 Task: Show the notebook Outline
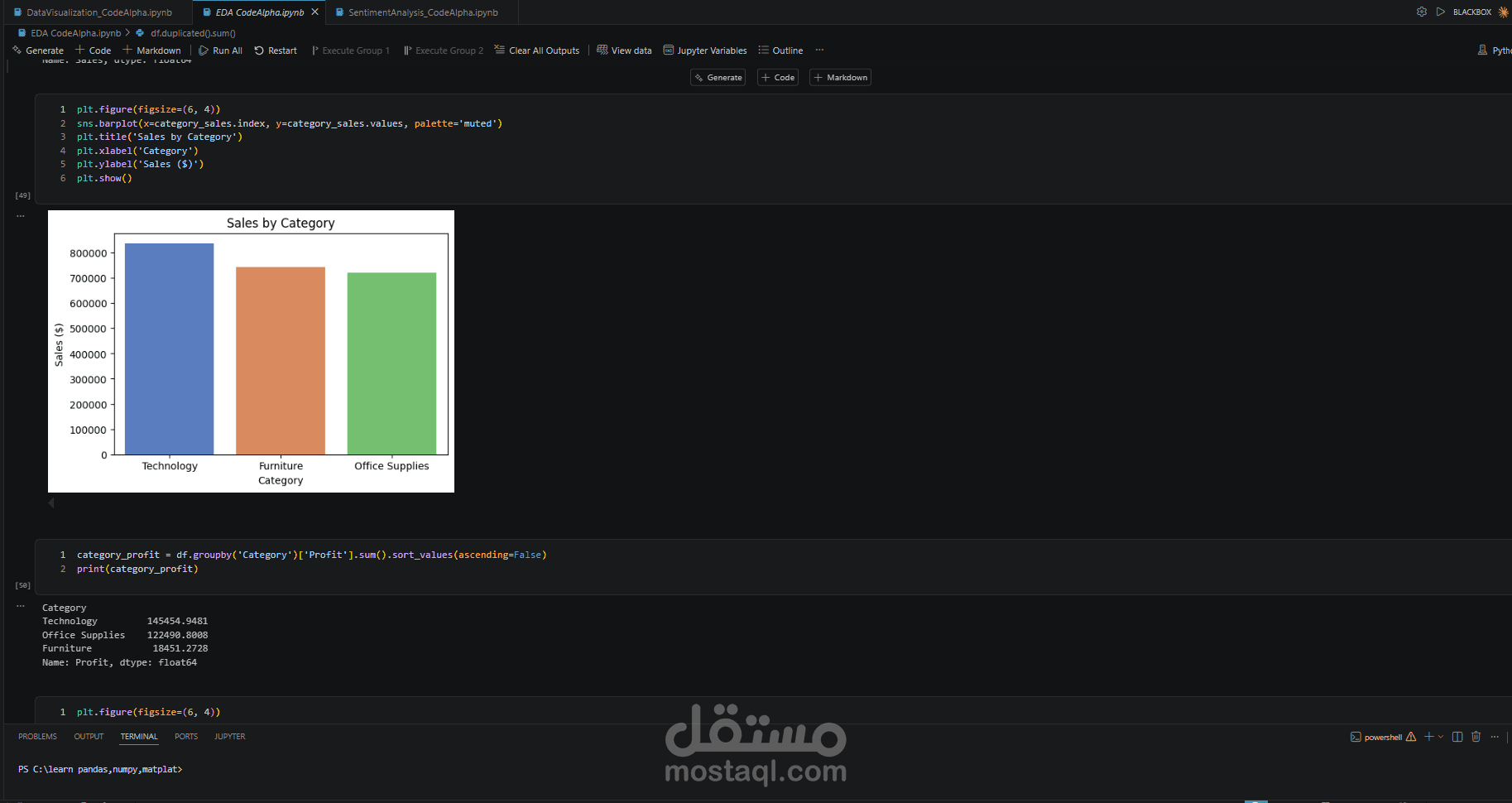click(x=781, y=50)
